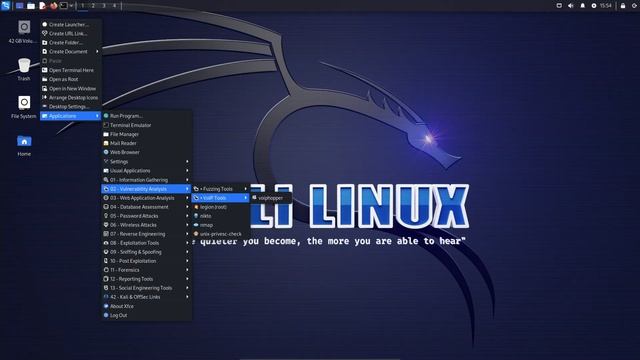Open the Kali applications menu in top panel
The image size is (640, 360).
5,5
